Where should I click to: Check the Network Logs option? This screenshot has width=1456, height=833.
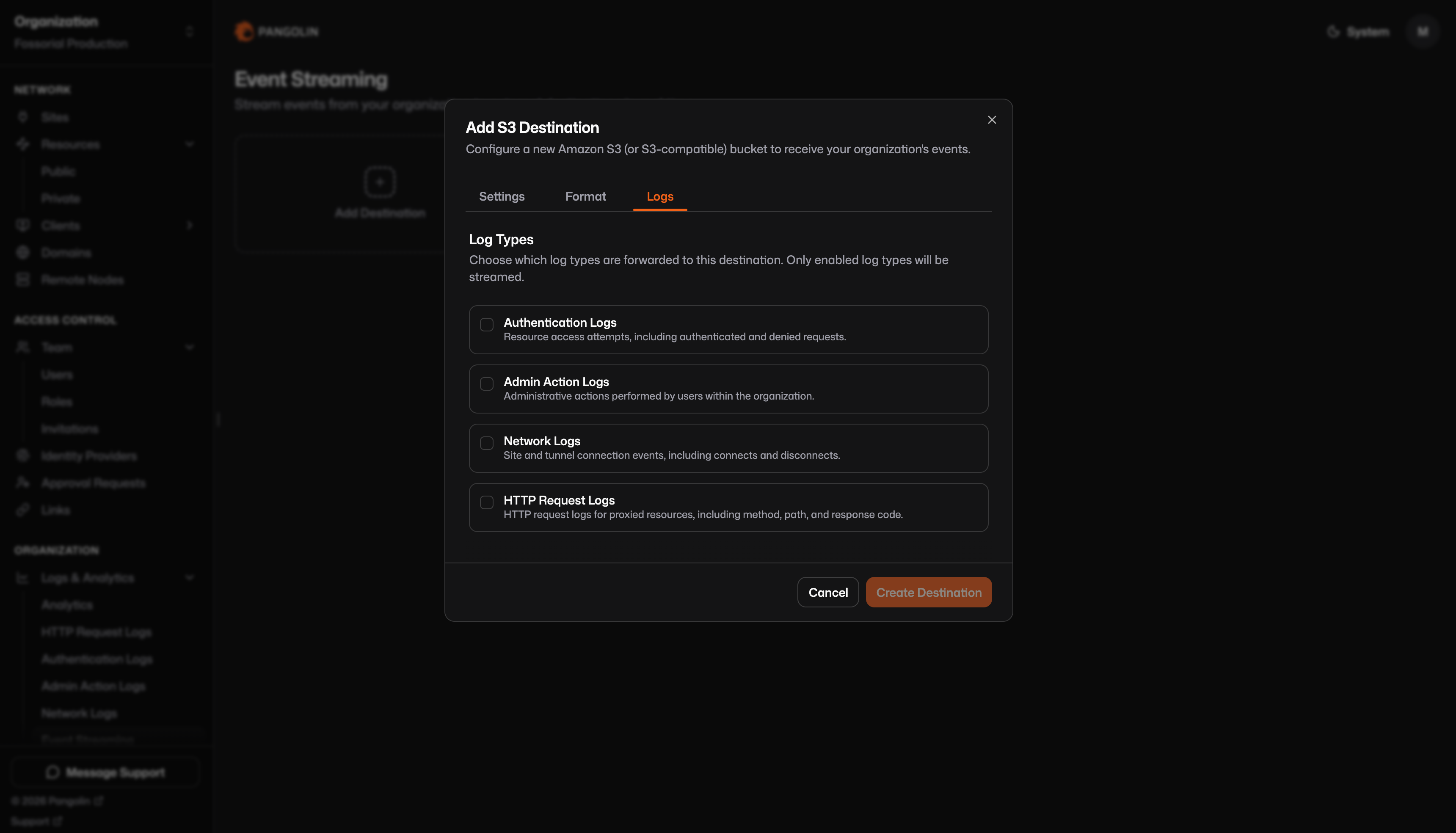[x=486, y=443]
